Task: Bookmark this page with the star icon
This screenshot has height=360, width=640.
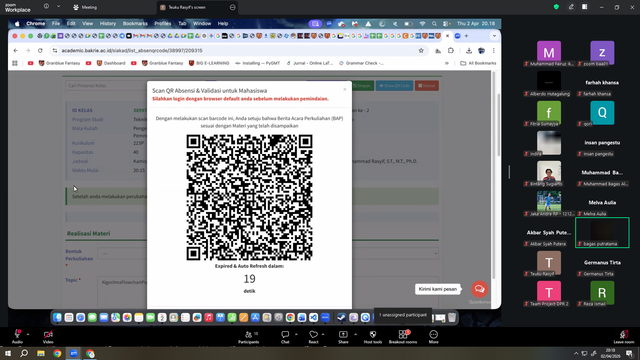Action: pos(421,51)
